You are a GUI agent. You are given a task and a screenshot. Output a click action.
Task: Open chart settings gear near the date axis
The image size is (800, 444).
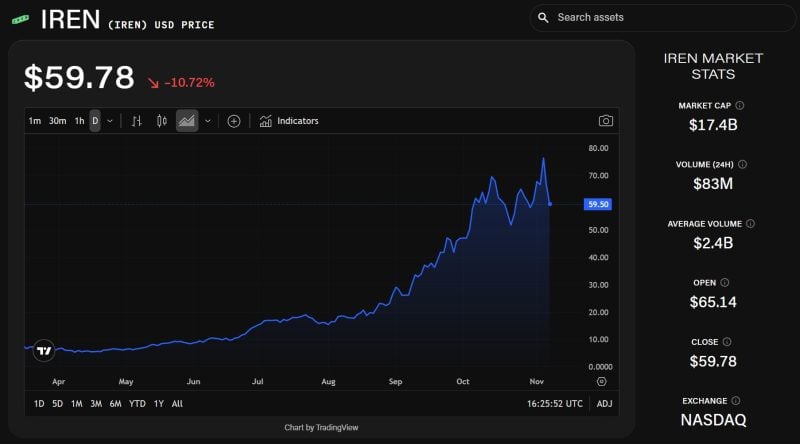tap(601, 381)
